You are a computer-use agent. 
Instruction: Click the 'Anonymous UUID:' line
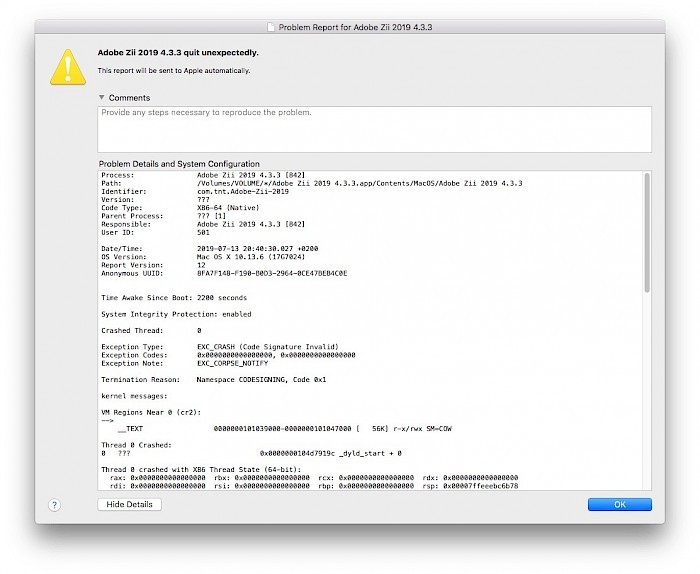[x=224, y=273]
